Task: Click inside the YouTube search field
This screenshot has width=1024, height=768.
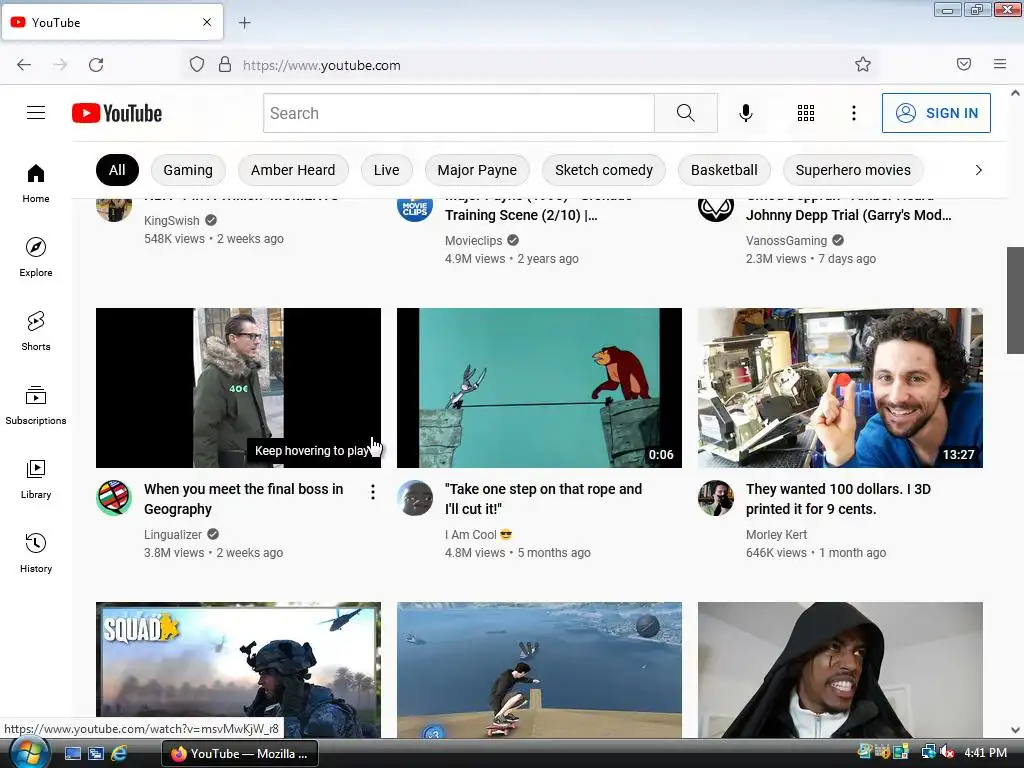Action: coord(458,113)
